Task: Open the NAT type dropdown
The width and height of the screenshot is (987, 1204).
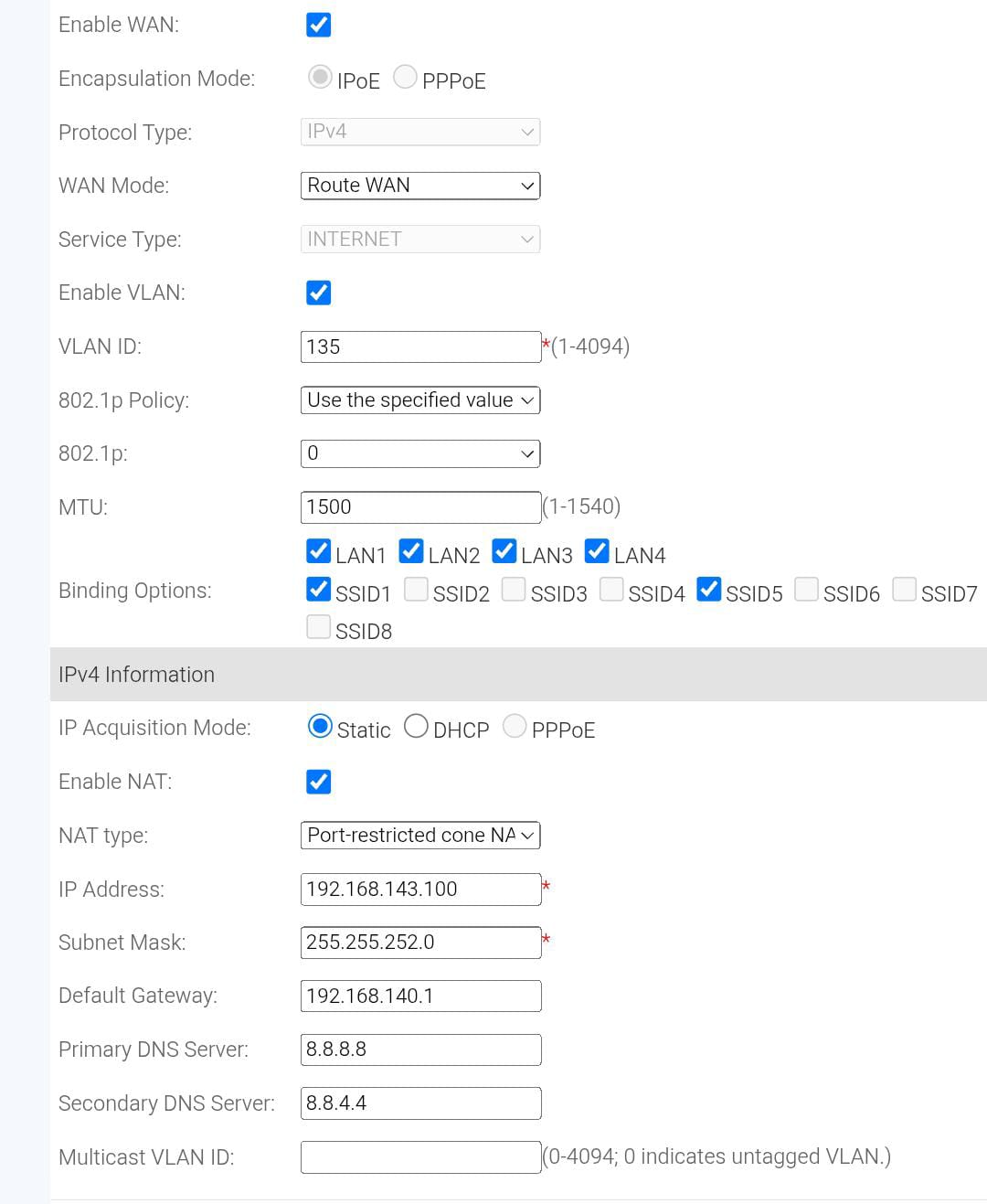Action: point(420,836)
